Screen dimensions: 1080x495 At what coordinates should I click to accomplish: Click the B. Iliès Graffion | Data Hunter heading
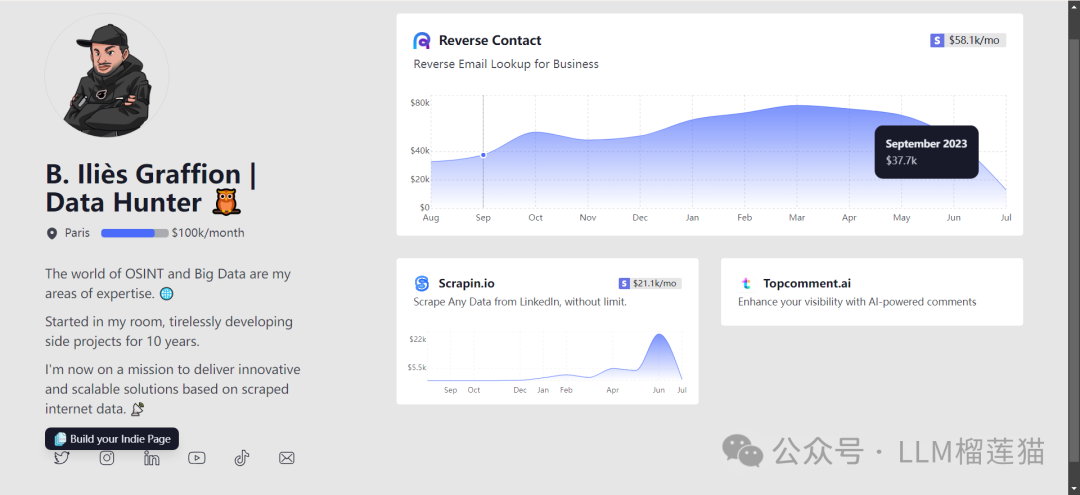(152, 188)
